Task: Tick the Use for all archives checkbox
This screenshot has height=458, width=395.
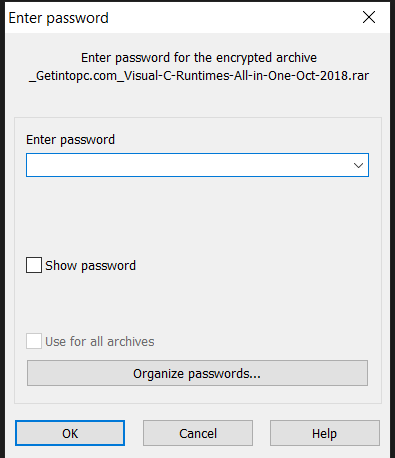Action: tap(34, 341)
